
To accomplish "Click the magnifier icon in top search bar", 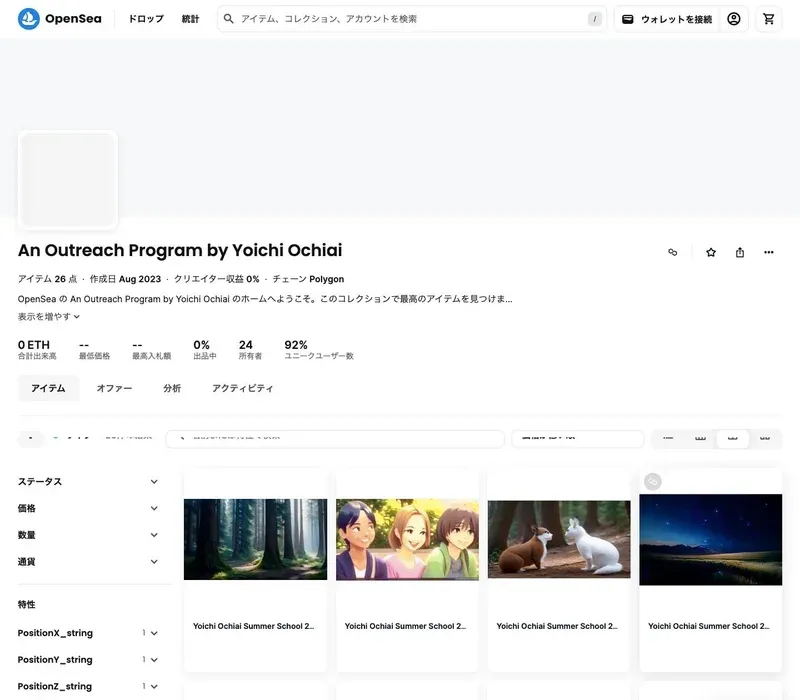I will (229, 19).
